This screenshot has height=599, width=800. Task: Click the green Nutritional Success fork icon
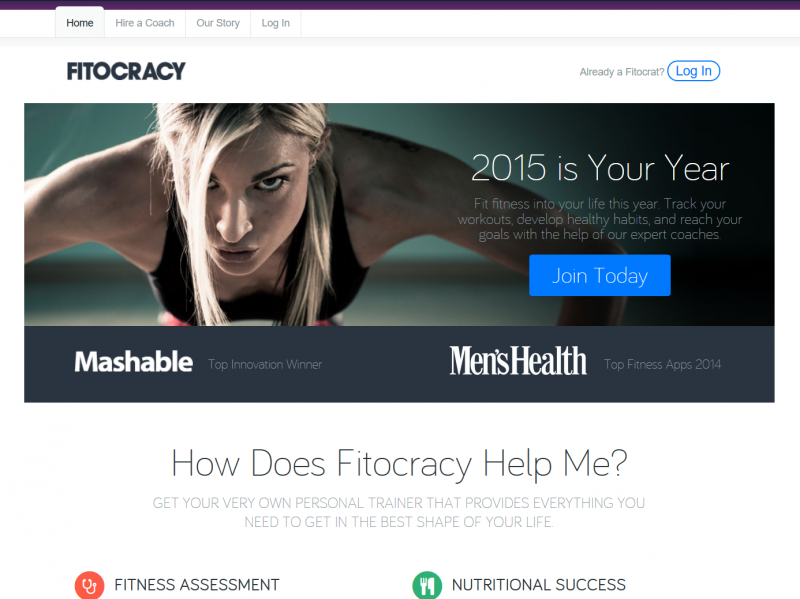pos(427,585)
